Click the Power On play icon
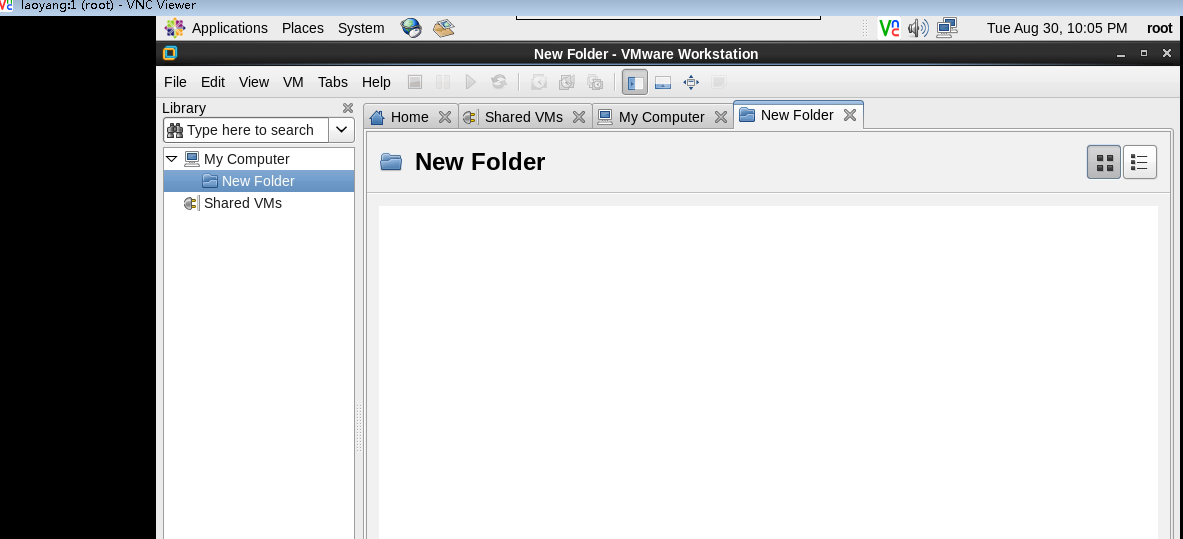This screenshot has height=539, width=1183. (471, 82)
